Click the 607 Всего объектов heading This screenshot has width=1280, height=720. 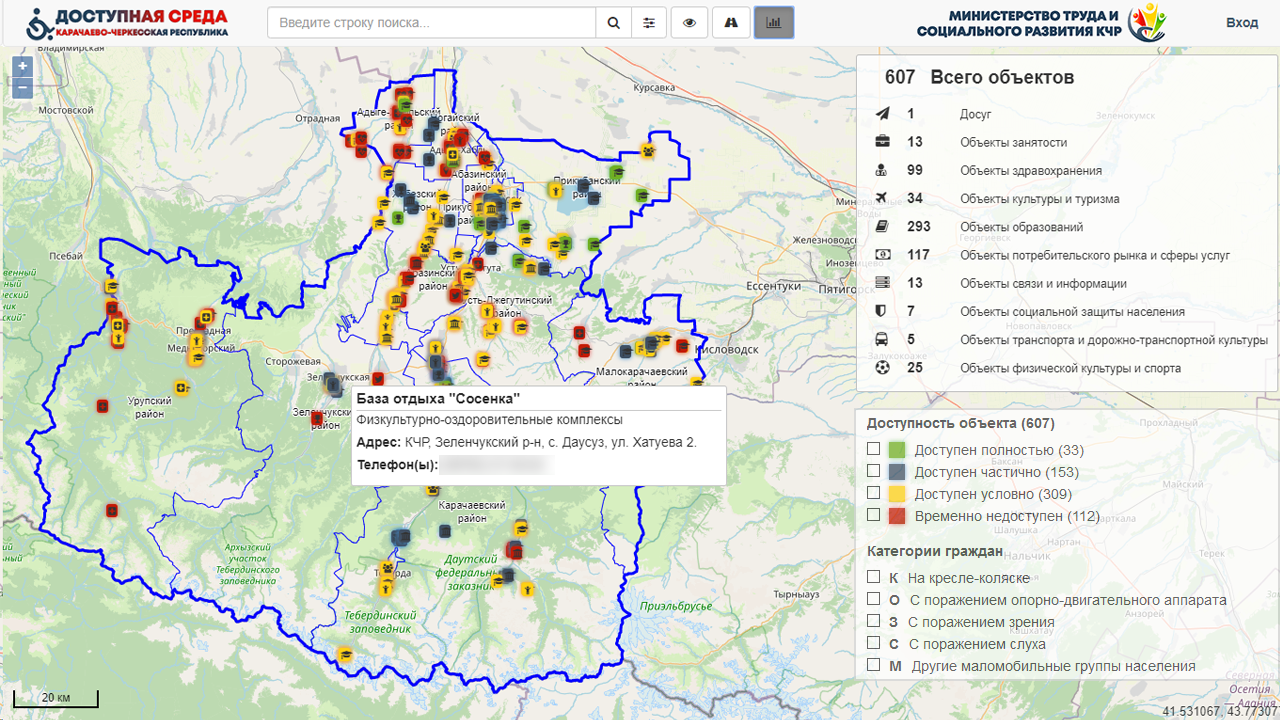tap(980, 77)
